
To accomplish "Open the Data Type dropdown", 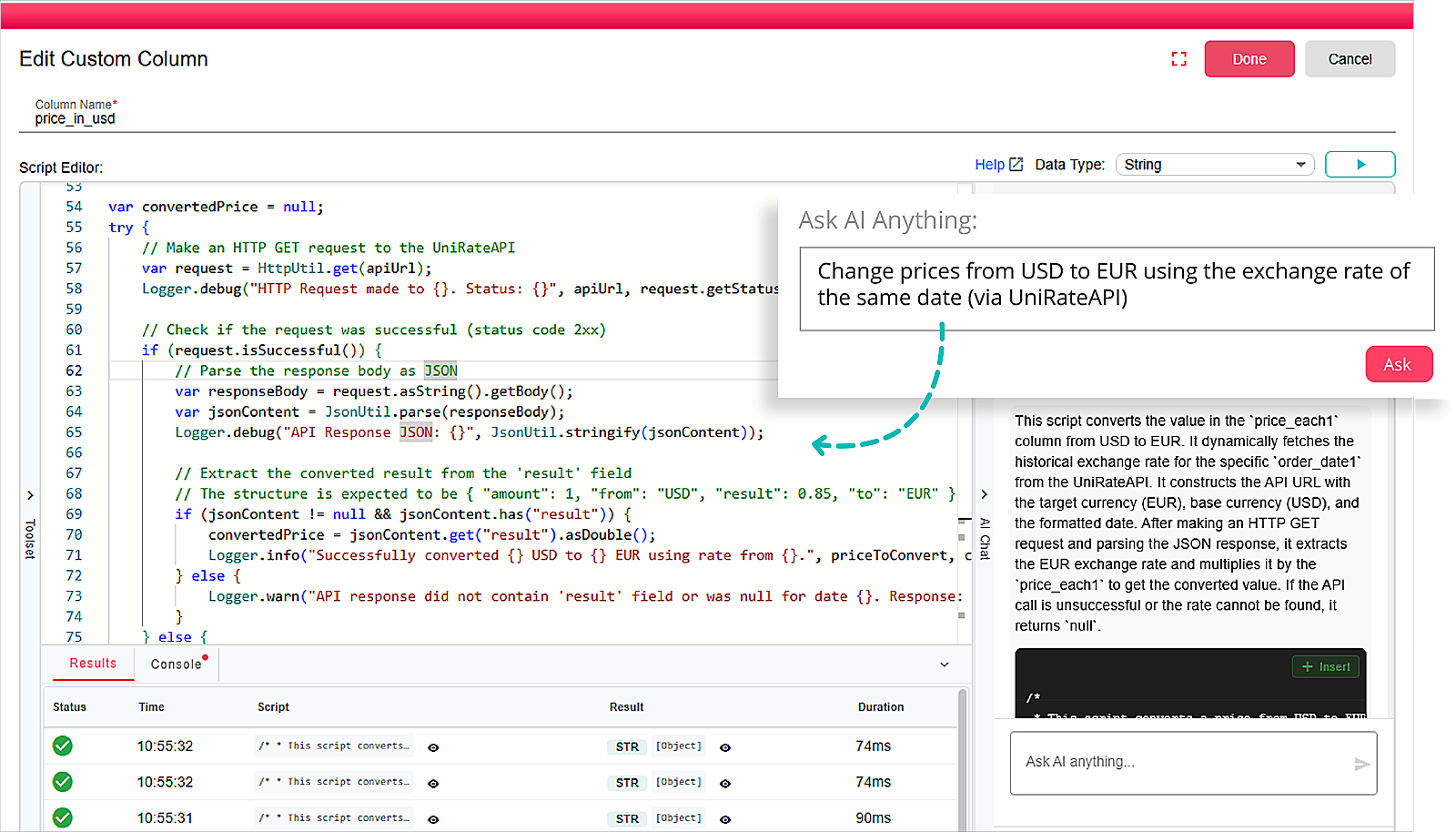I will tap(1214, 165).
